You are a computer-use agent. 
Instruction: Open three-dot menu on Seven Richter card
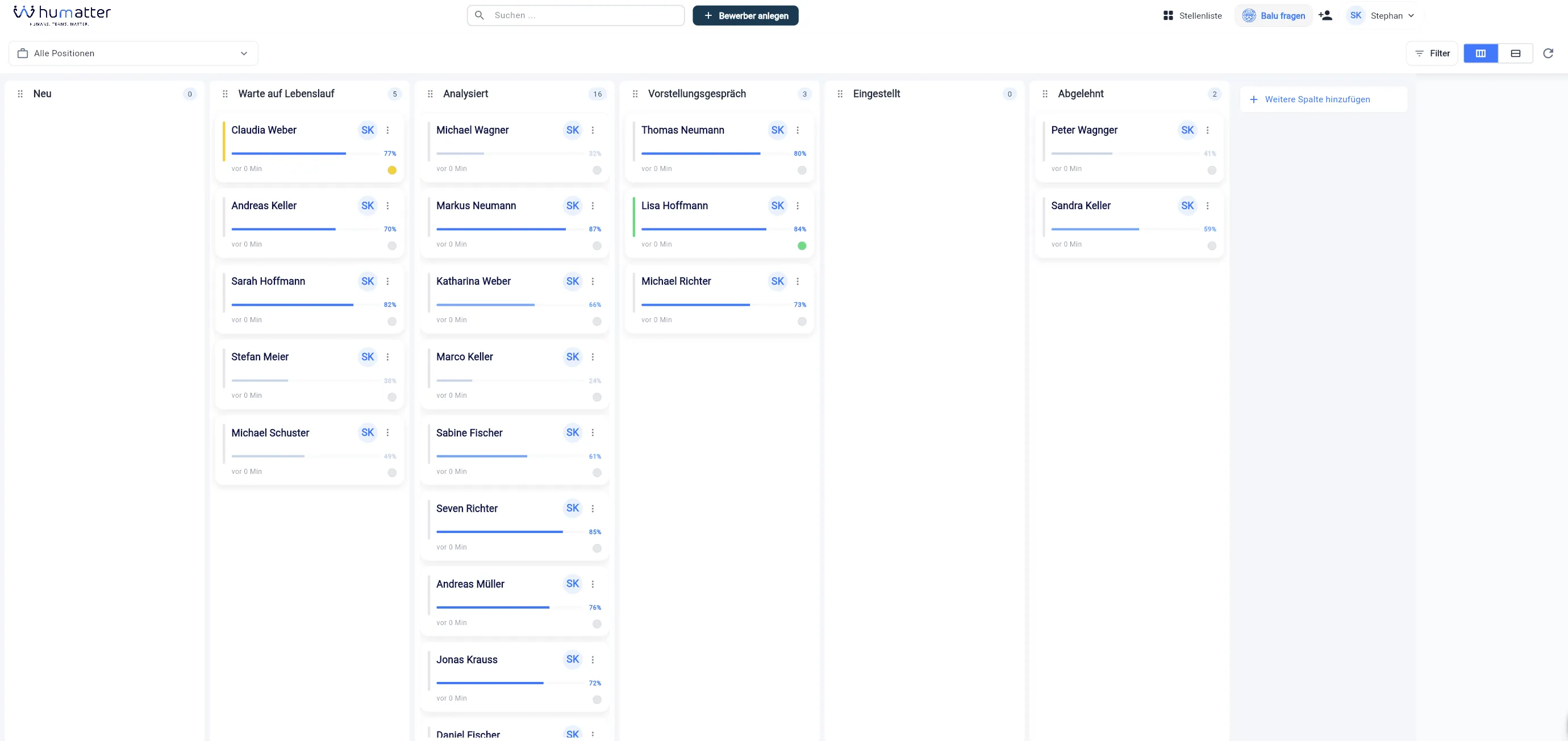(x=593, y=509)
